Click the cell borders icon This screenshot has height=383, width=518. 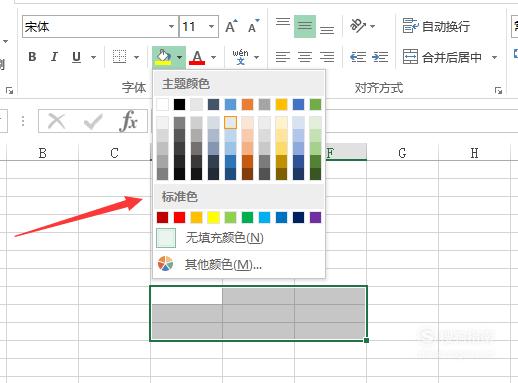120,57
